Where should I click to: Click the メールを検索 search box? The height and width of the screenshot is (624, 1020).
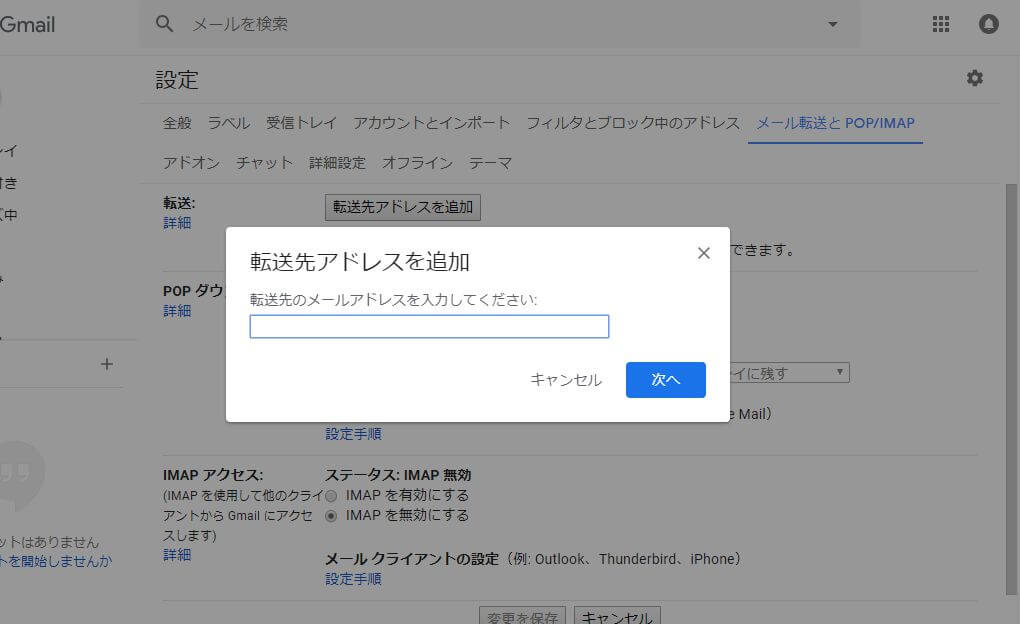tap(500, 24)
